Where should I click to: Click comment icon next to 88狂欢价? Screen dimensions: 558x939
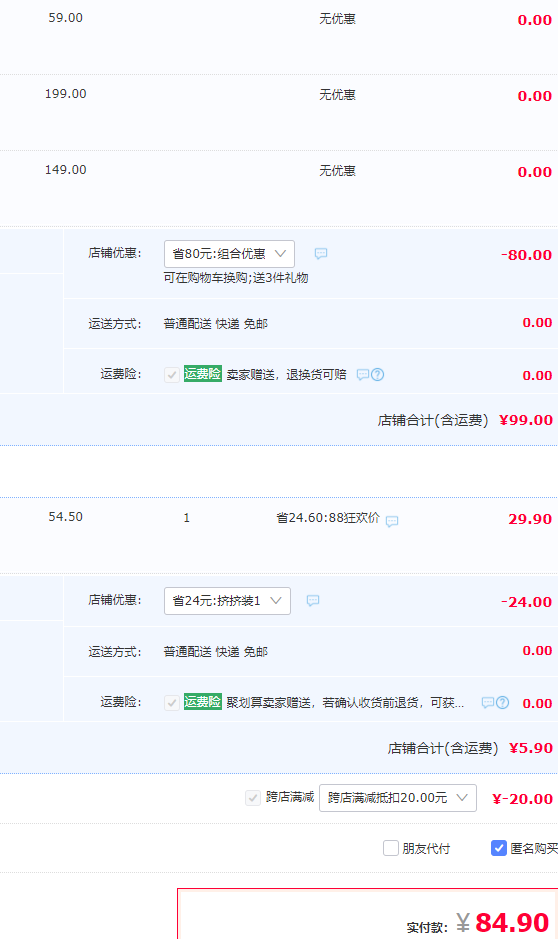[x=392, y=521]
